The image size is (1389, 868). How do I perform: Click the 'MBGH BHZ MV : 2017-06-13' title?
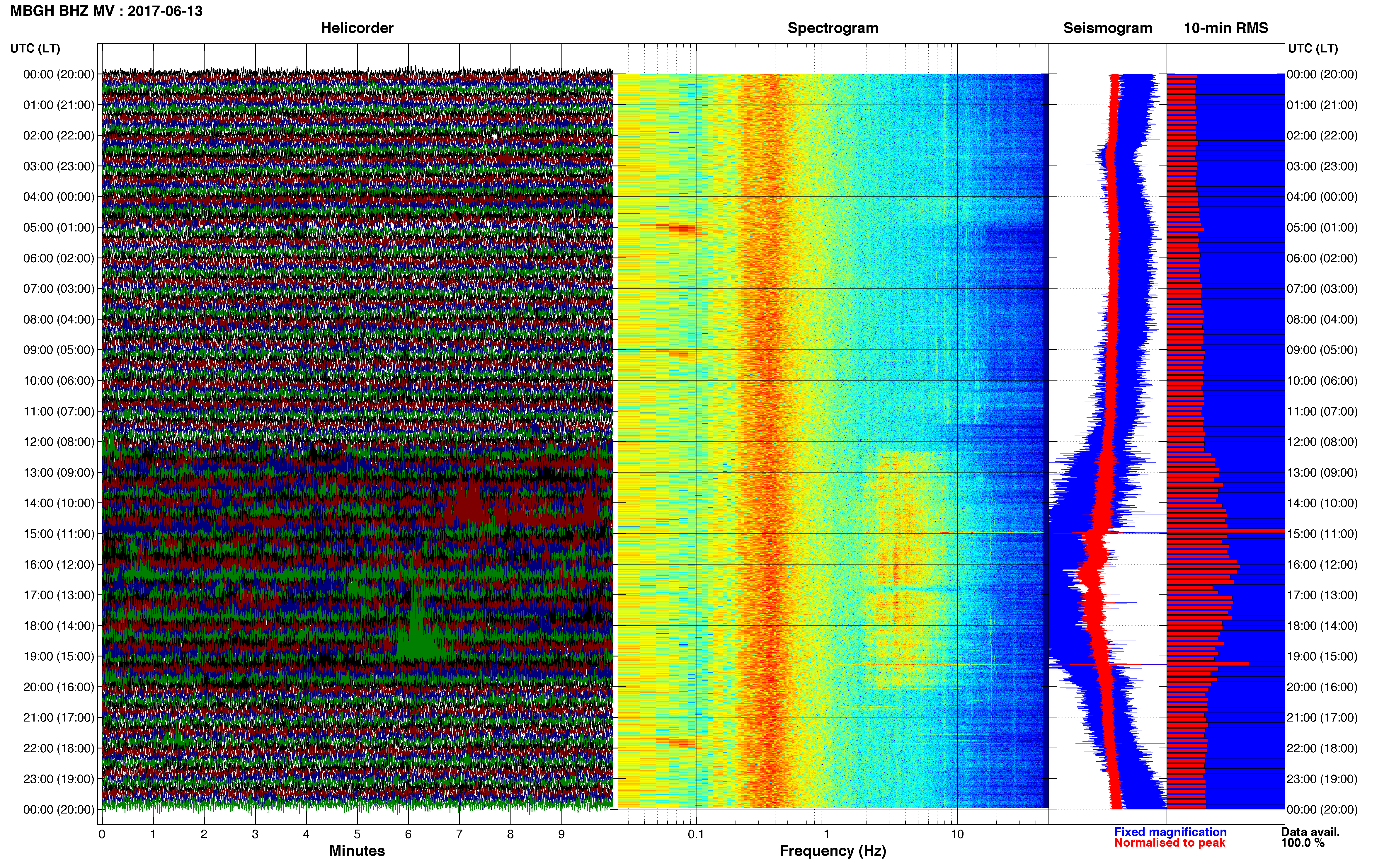106,11
